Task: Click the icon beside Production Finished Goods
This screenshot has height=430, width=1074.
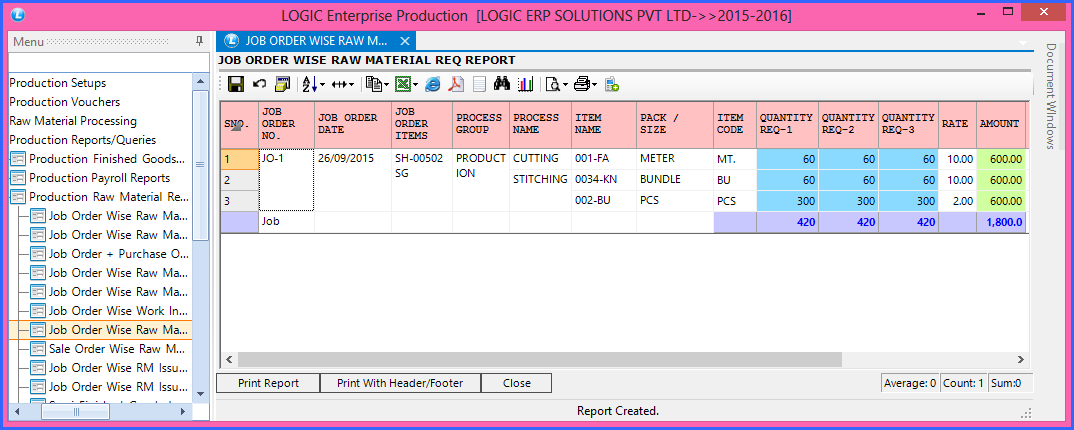Action: 18,159
